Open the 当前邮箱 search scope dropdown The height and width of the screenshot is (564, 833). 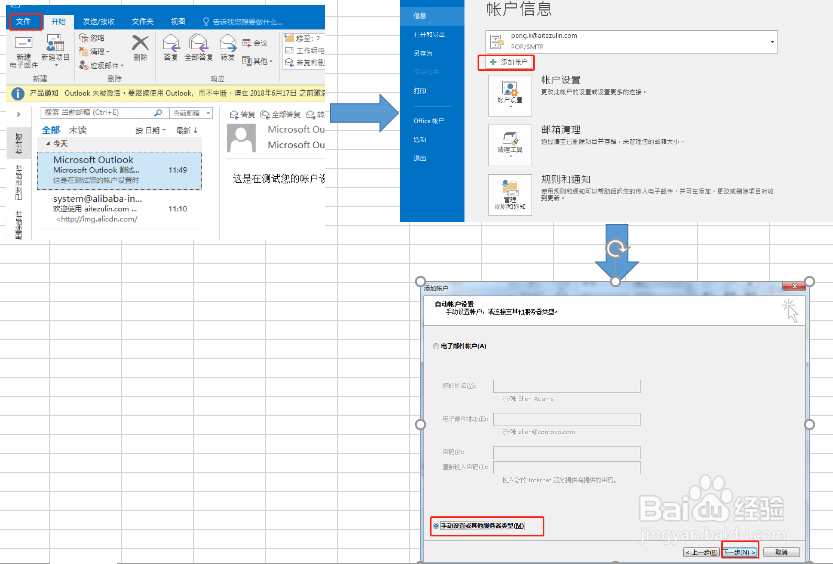191,113
